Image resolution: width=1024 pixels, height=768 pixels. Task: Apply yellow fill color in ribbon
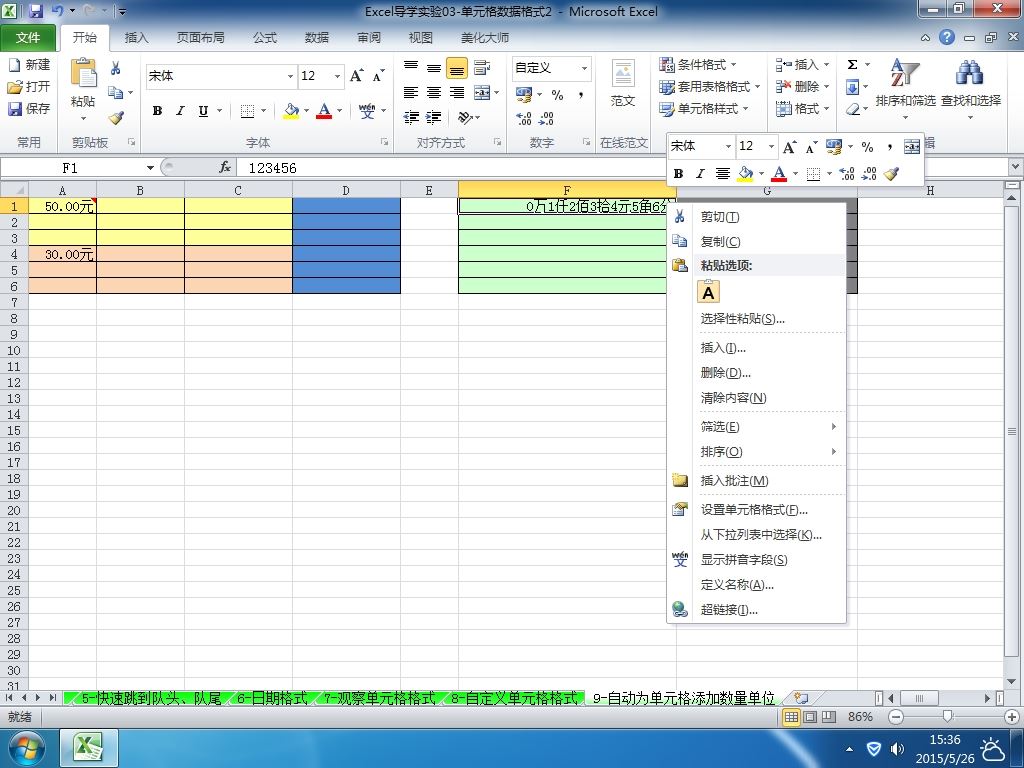pyautogui.click(x=291, y=111)
